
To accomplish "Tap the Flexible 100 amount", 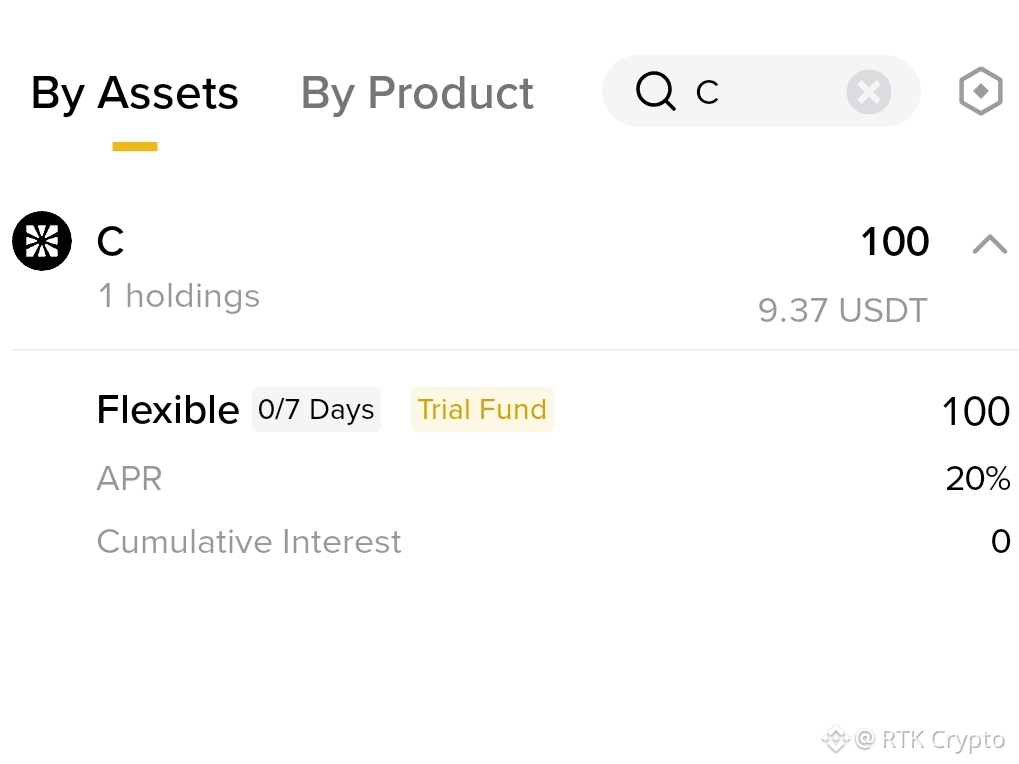I will click(975, 411).
